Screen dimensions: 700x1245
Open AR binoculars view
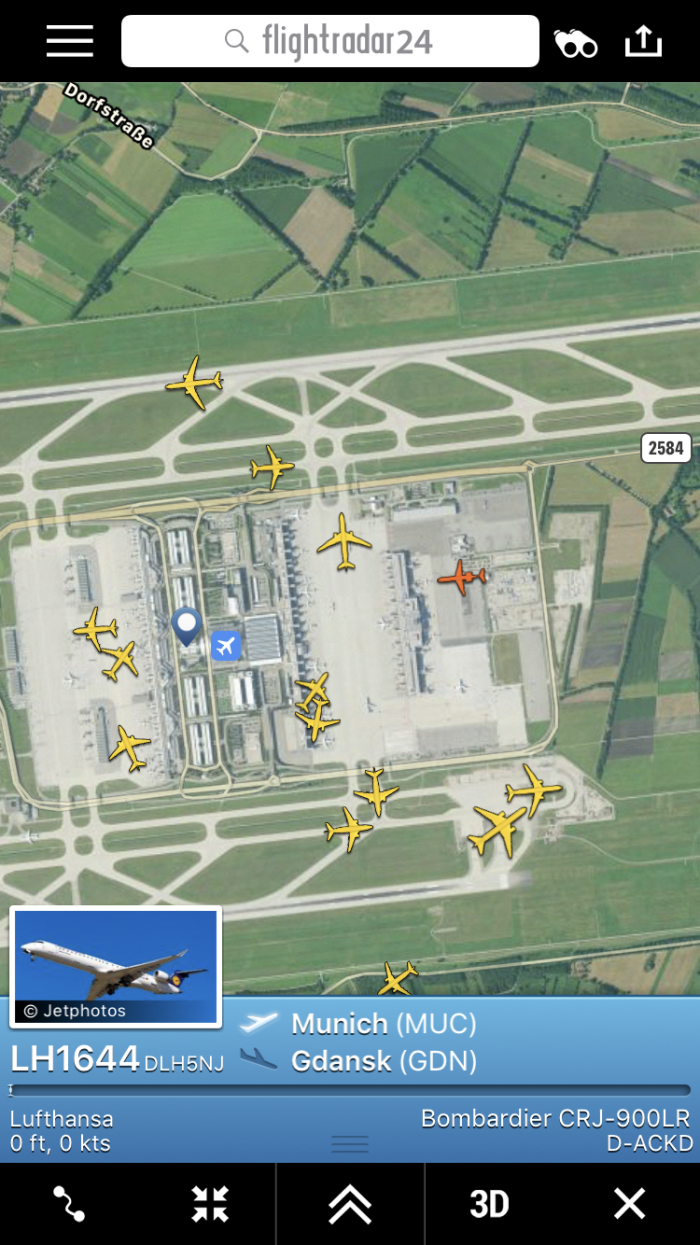tap(576, 43)
